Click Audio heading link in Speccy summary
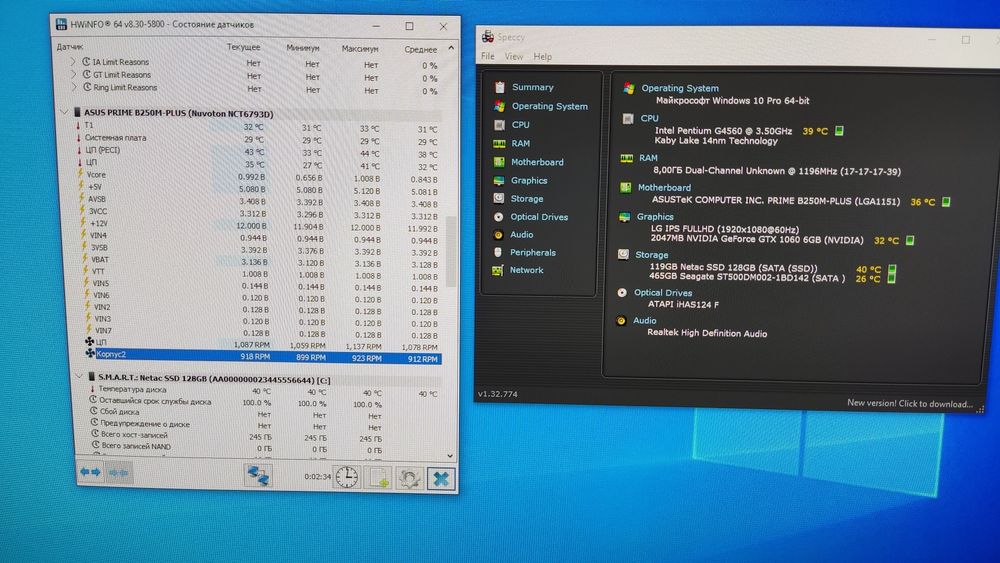The image size is (1000, 563). [644, 321]
